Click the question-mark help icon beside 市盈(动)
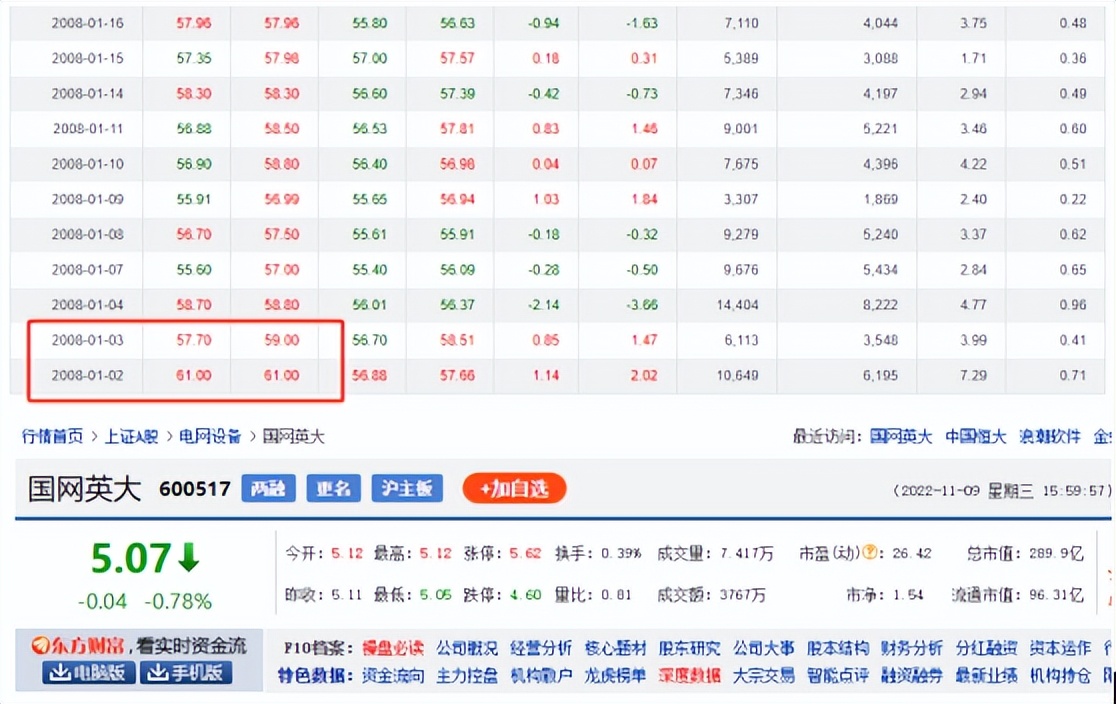This screenshot has width=1116, height=704. pos(870,550)
